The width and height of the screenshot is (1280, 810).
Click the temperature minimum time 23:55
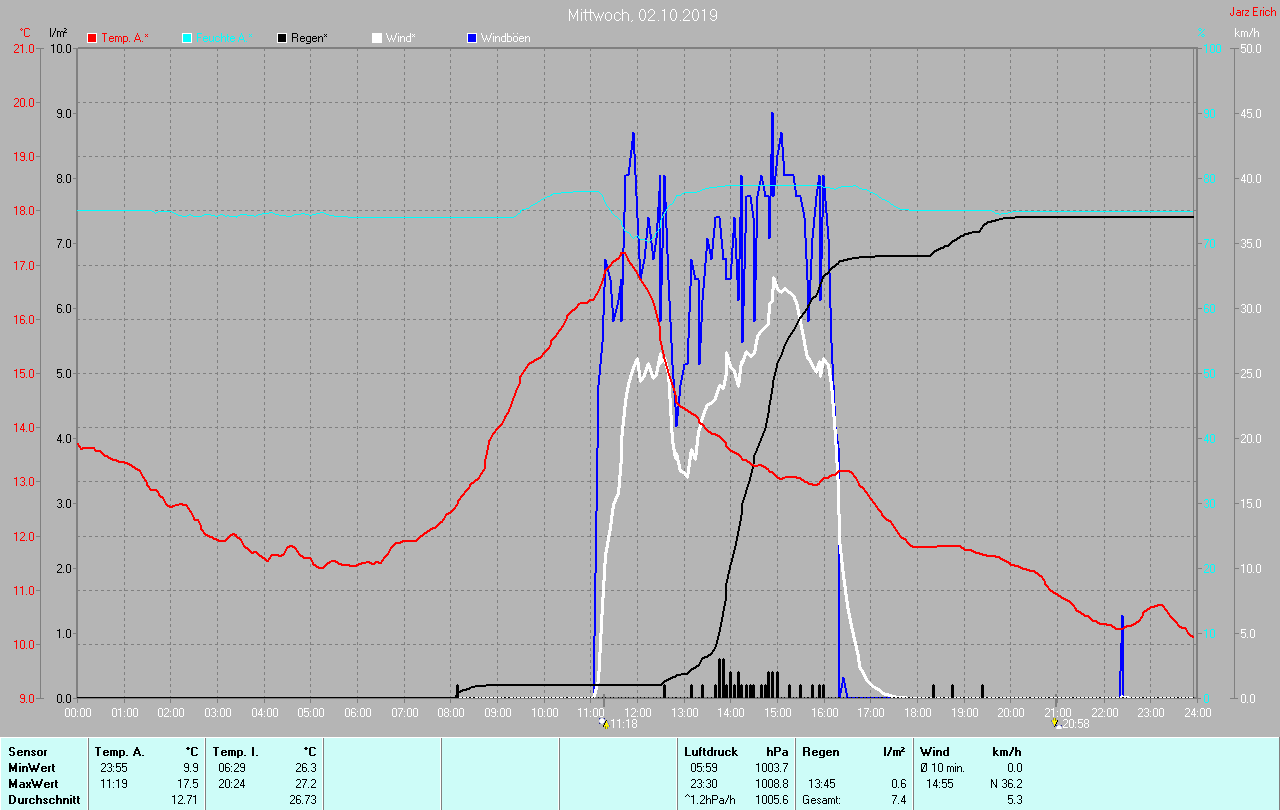point(115,768)
